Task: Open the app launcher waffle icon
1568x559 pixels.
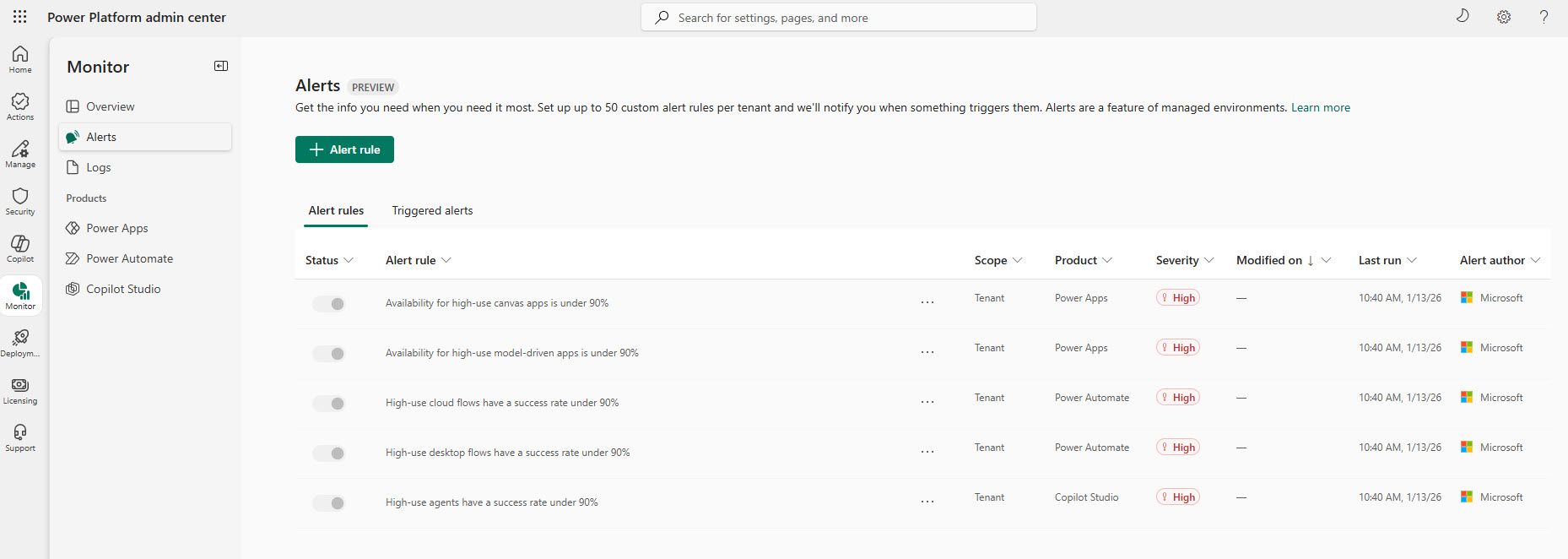Action: tap(20, 17)
